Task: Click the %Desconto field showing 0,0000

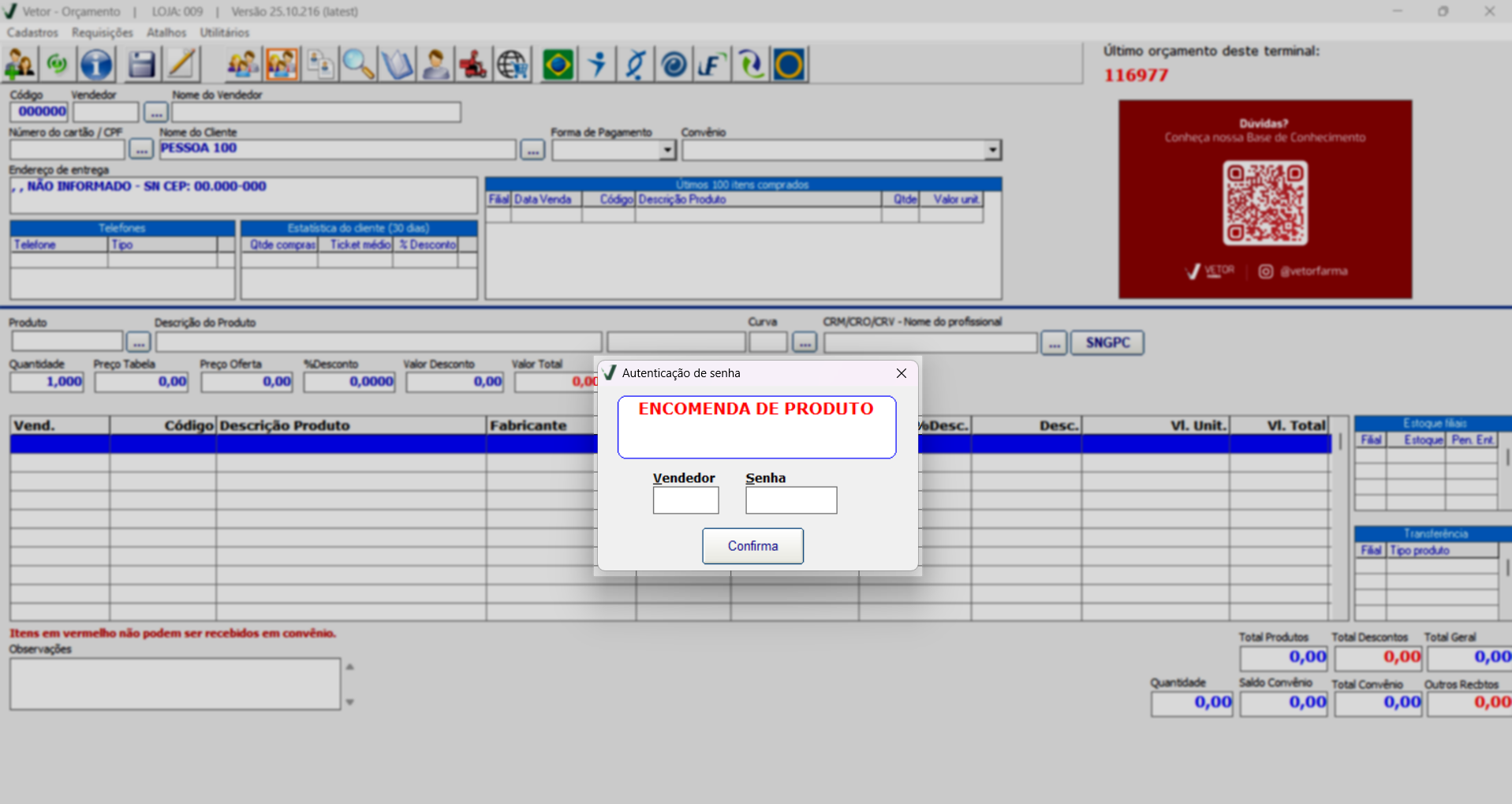Action: [x=349, y=382]
